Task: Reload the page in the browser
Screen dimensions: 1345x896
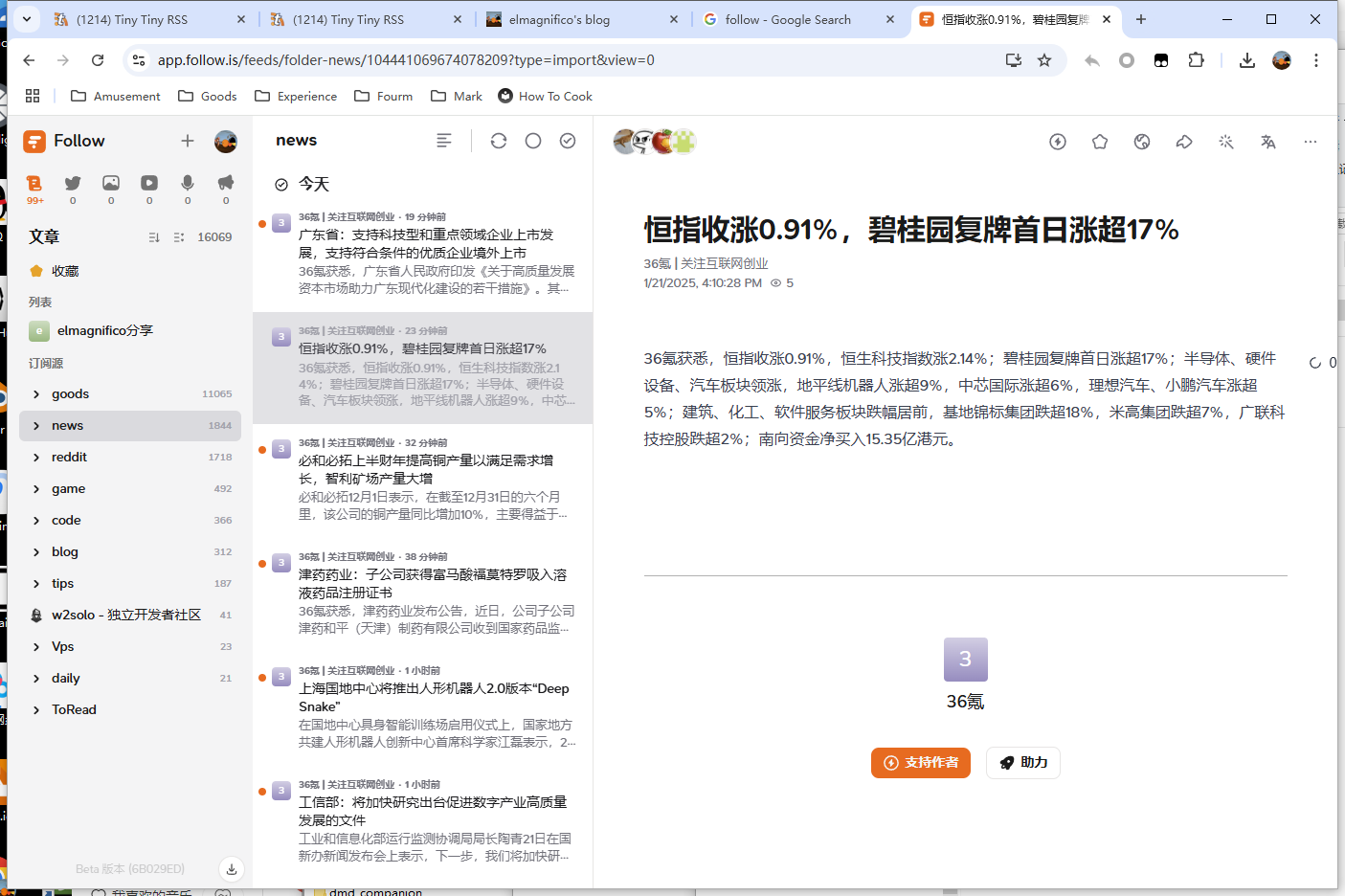Action: (98, 60)
